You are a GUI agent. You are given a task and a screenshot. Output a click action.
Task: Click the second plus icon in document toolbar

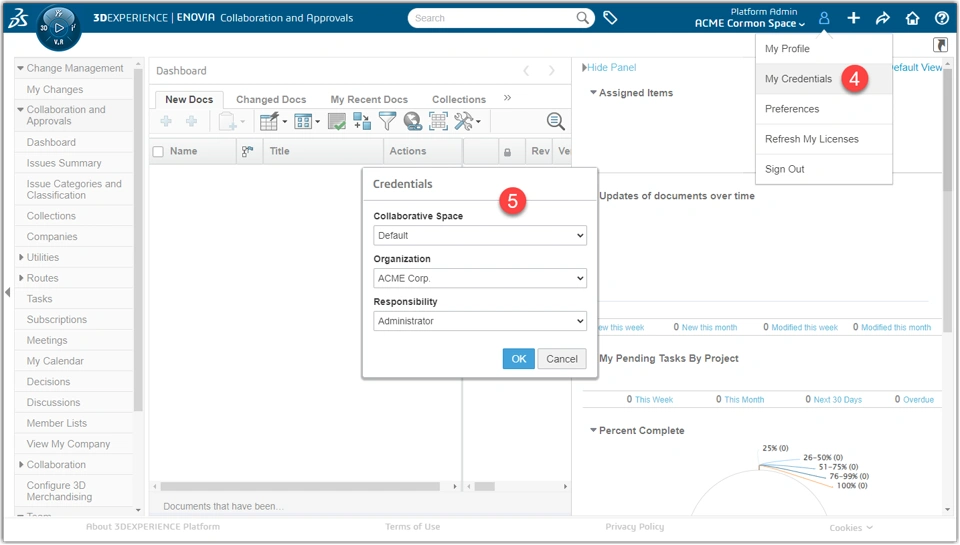191,121
